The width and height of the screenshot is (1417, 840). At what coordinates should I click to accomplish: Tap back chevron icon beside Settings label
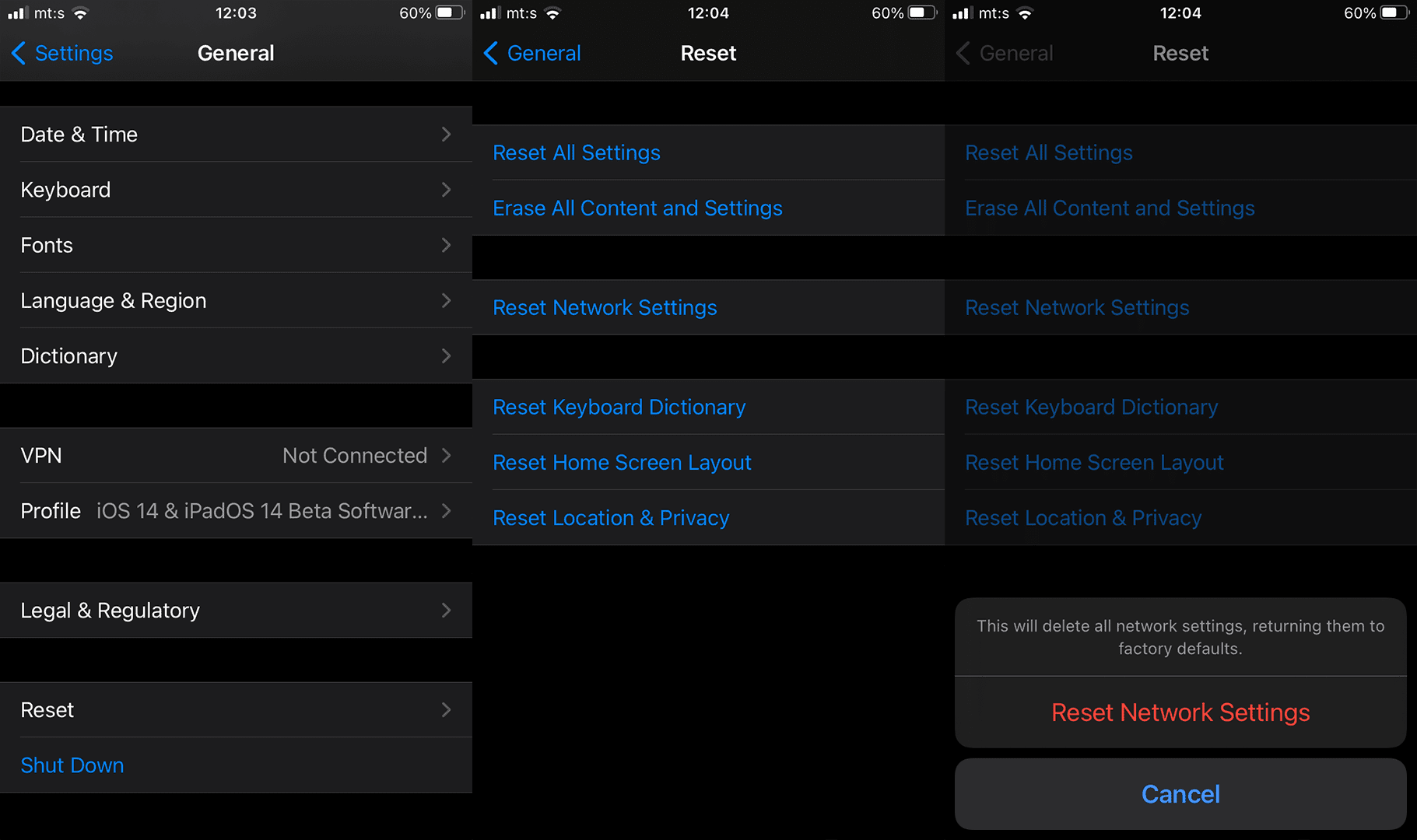click(x=19, y=53)
